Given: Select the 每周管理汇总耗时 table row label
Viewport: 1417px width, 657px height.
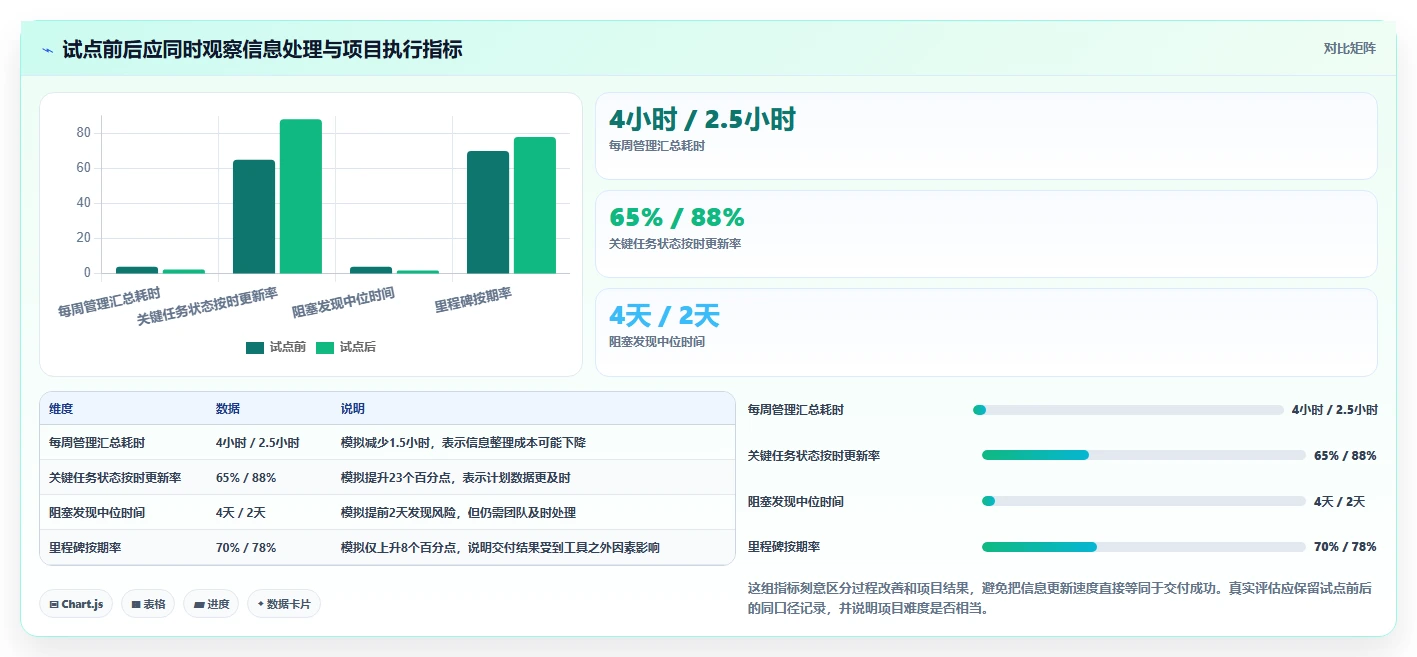Looking at the screenshot, I should click(x=97, y=442).
